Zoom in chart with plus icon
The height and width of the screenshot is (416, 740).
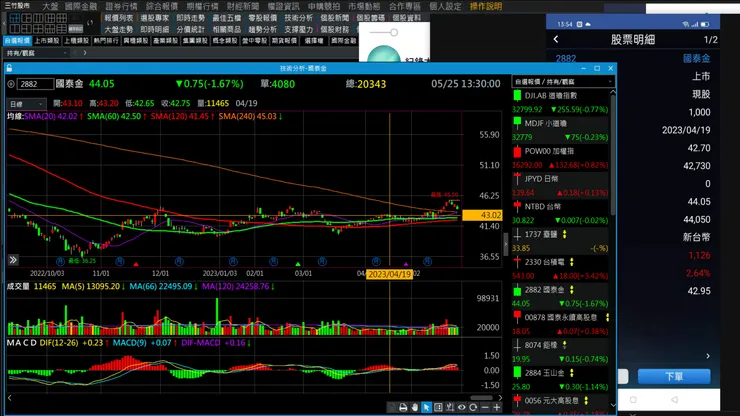pos(496,407)
